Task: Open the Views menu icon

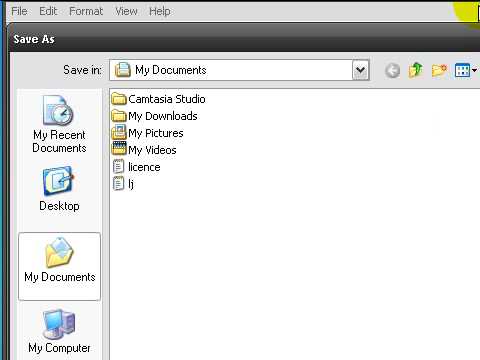Action: click(466, 70)
